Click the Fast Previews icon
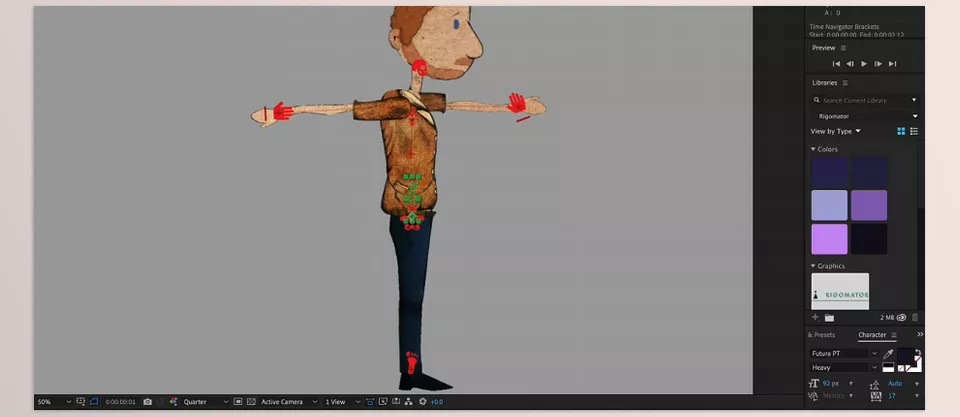This screenshot has height=417, width=960. click(383, 402)
